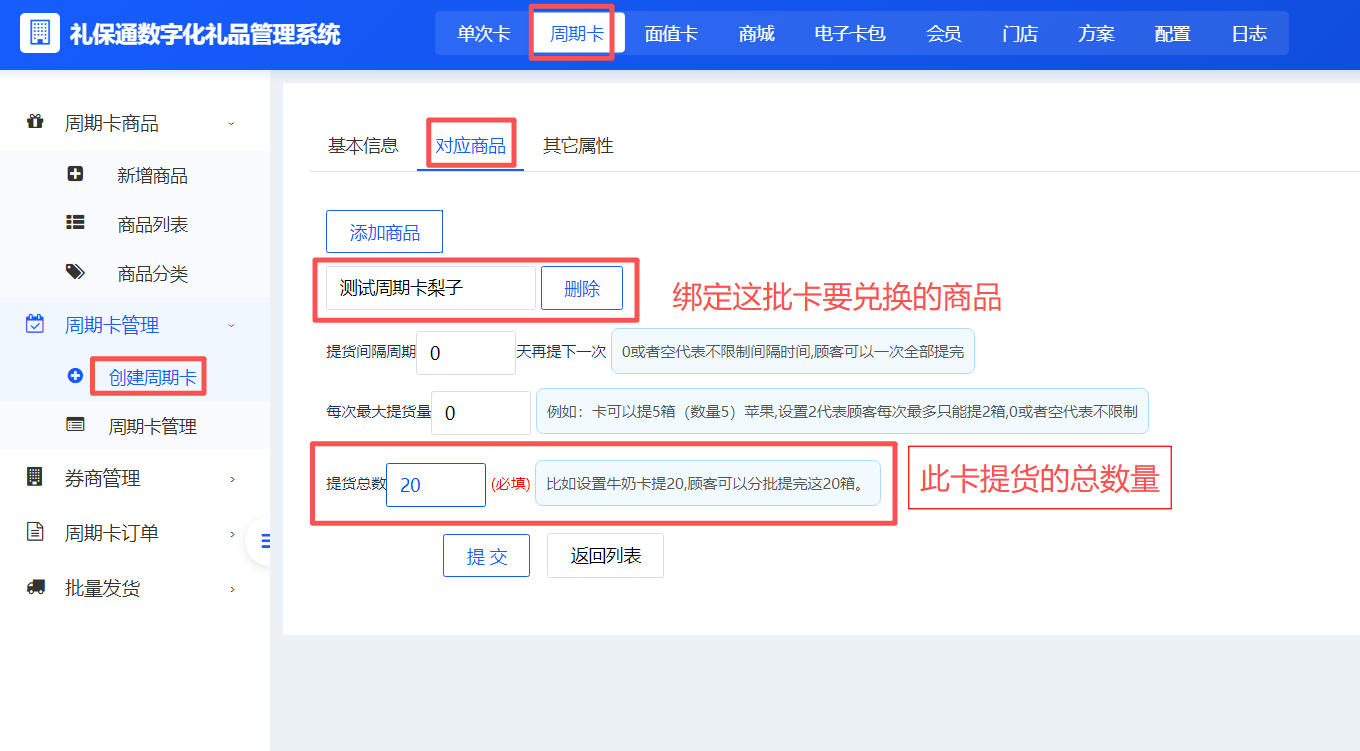The height and width of the screenshot is (751, 1360).
Task: Click the sidebar collapse handle on left edge
Action: pyautogui.click(x=265, y=541)
